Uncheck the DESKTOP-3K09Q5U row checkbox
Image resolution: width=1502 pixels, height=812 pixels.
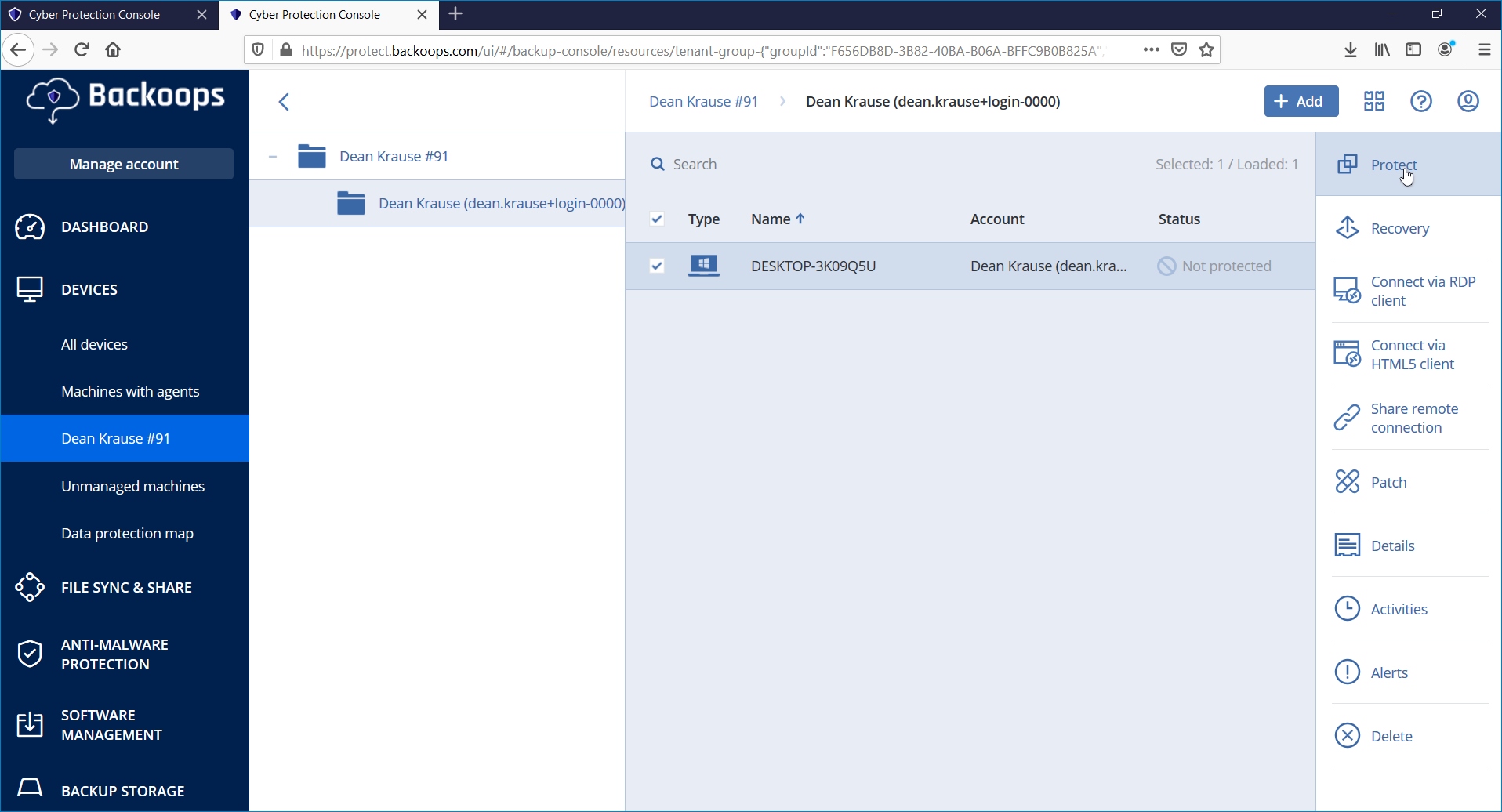[657, 266]
